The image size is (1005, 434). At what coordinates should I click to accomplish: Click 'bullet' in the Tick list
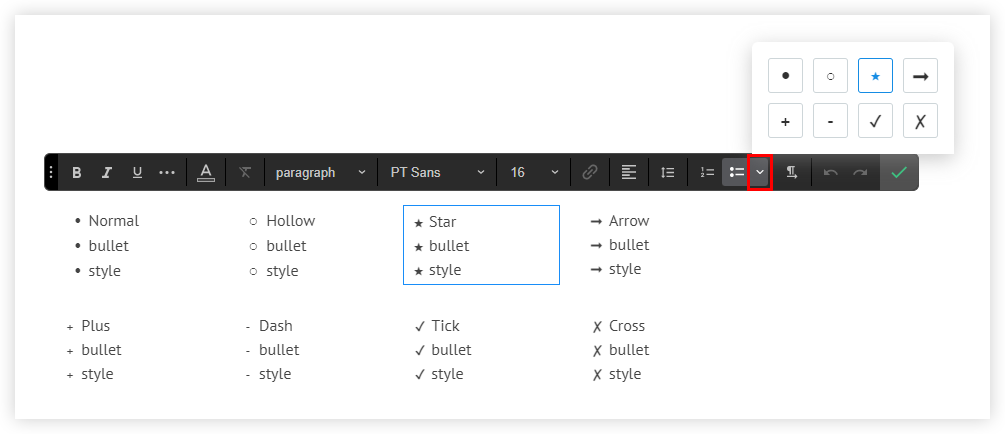(x=451, y=350)
